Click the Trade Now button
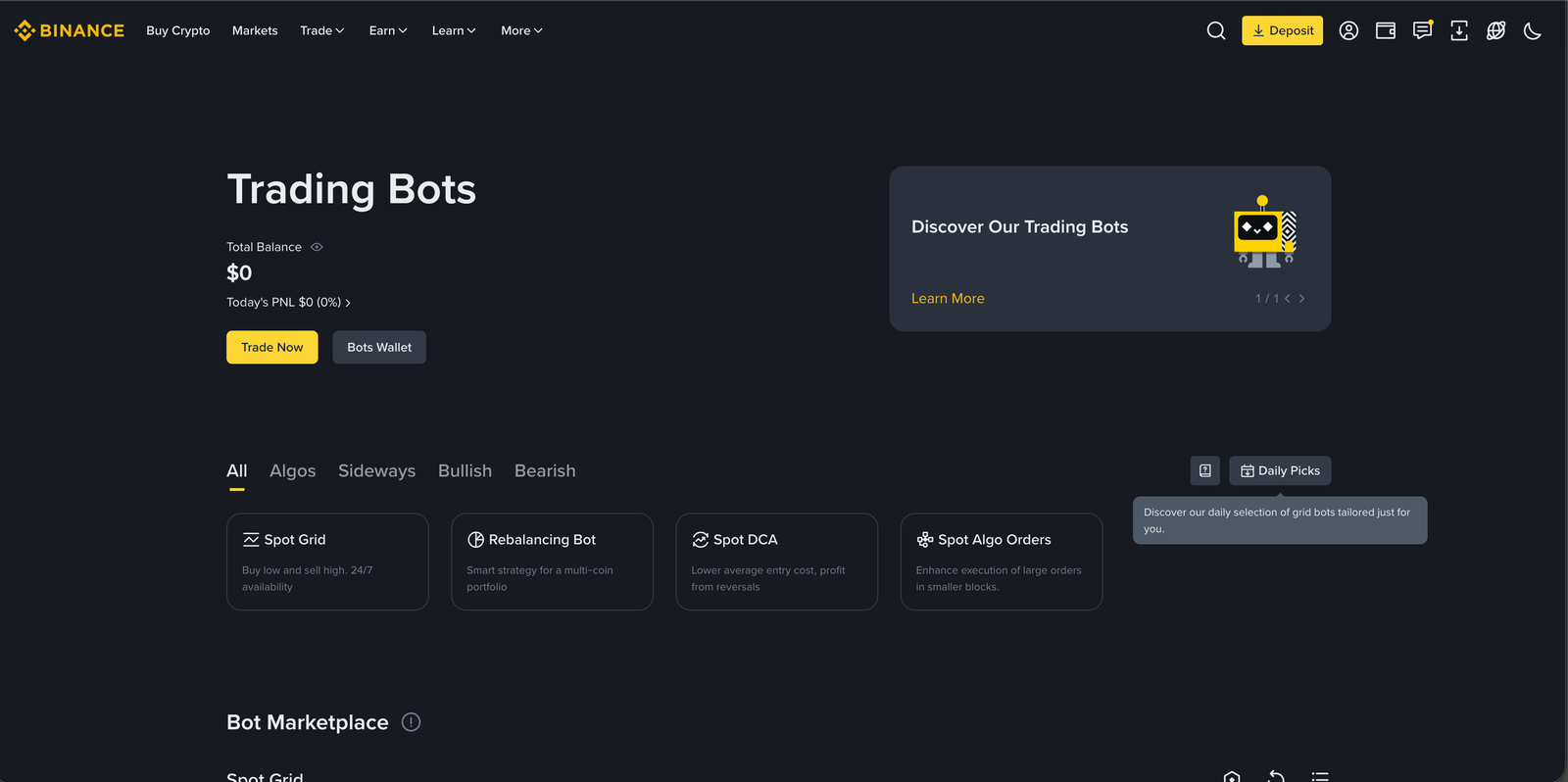The height and width of the screenshot is (782, 1568). [272, 347]
